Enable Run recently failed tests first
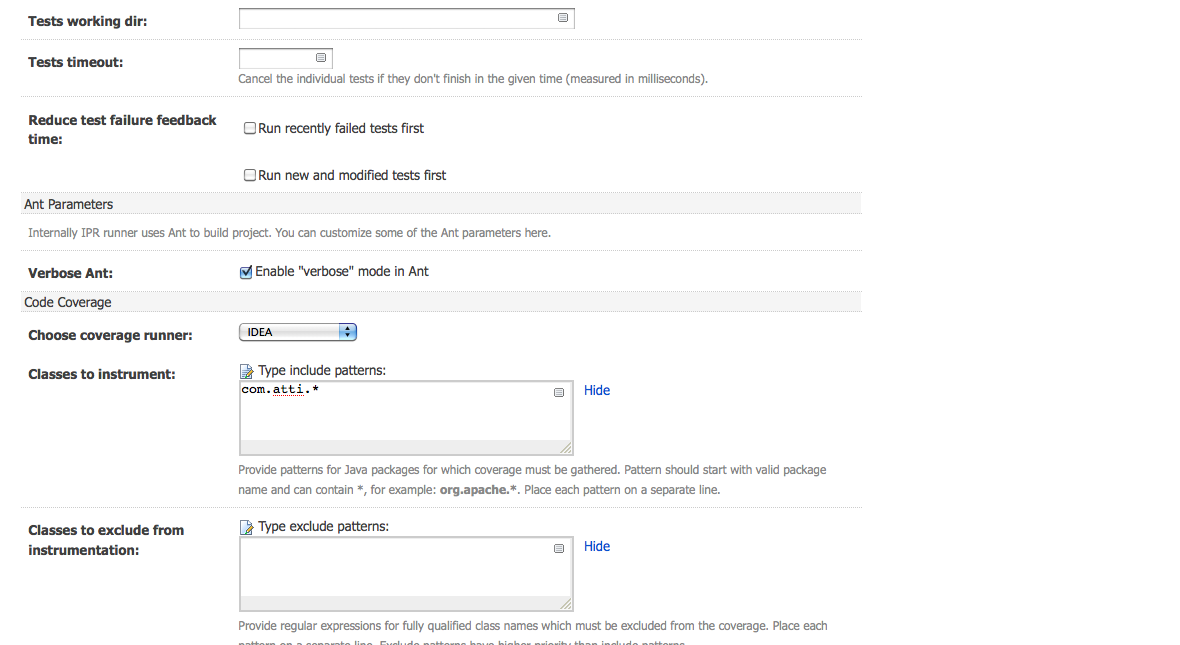 (249, 128)
